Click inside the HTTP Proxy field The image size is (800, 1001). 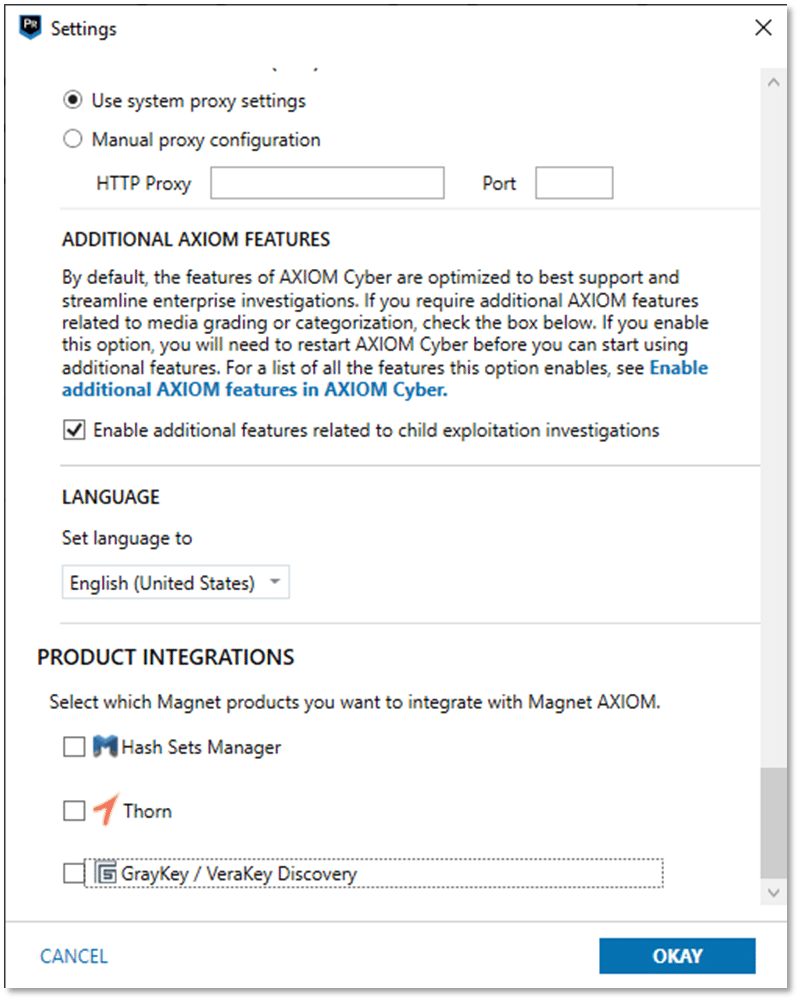[328, 183]
